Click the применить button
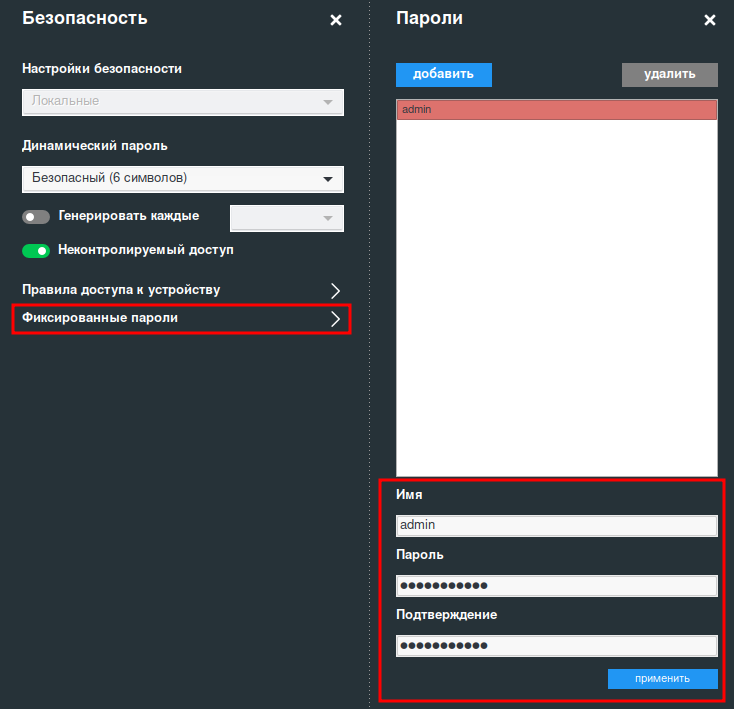Viewport: 734px width, 709px height. (662, 678)
